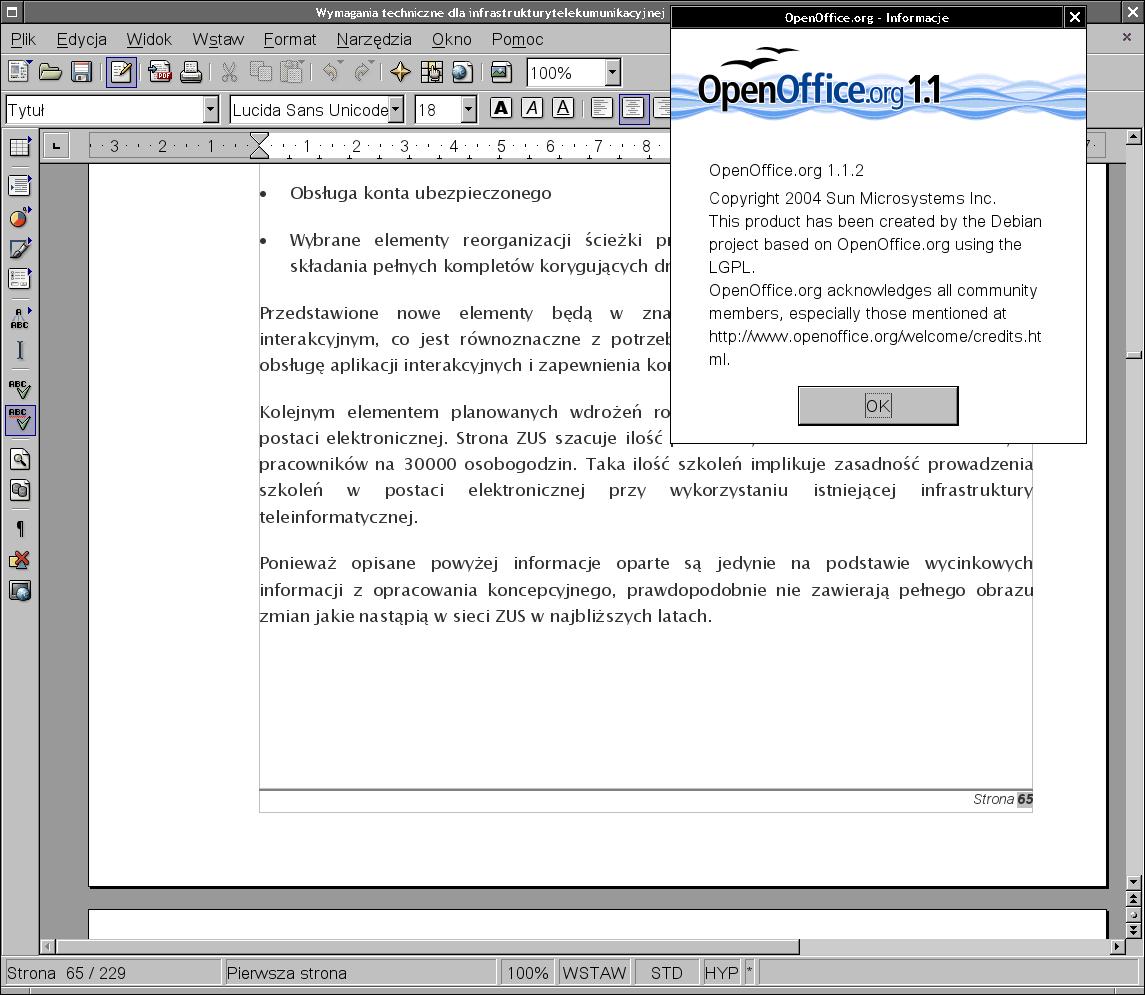This screenshot has width=1145, height=995.
Task: Center the text alignment
Action: click(x=633, y=110)
